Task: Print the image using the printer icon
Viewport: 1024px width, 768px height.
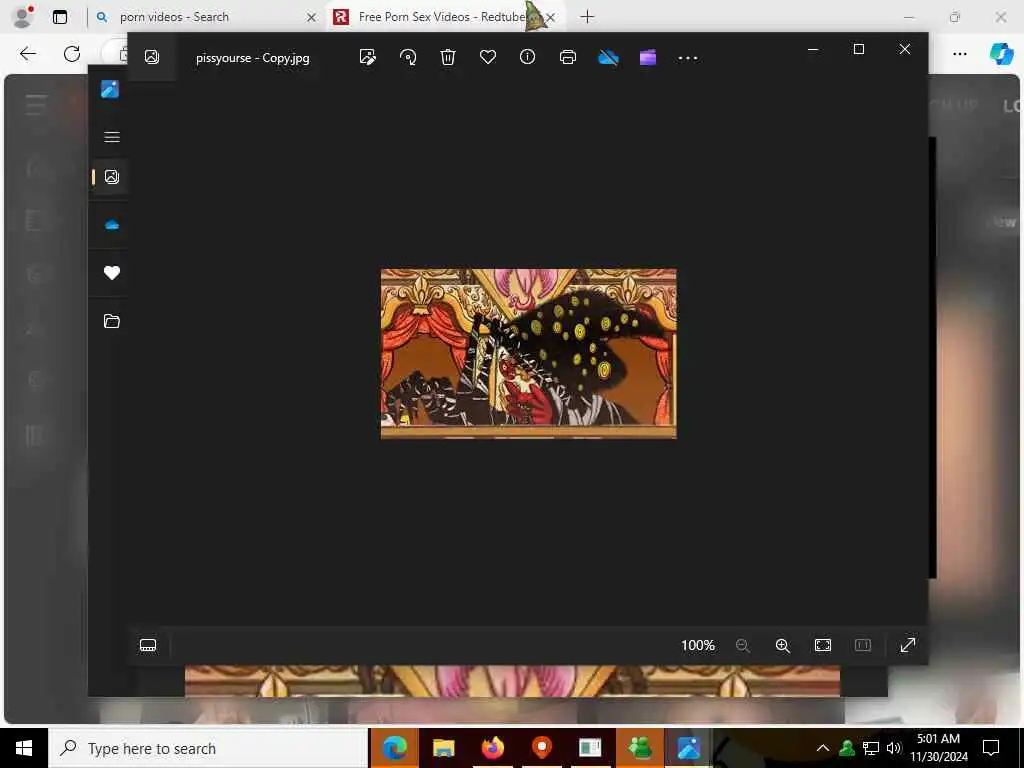Action: click(568, 57)
